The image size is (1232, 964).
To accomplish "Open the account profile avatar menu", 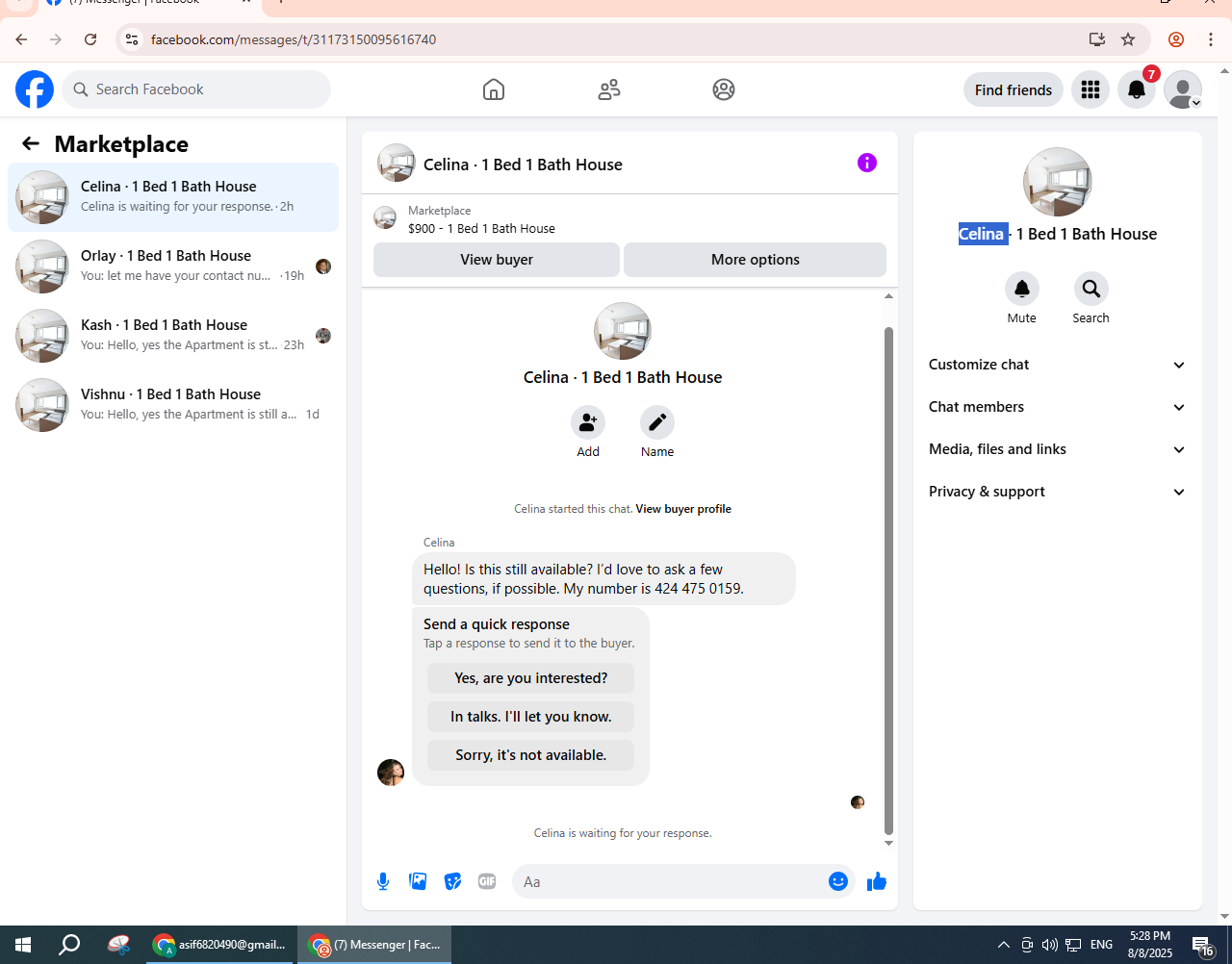I will coord(1183,89).
